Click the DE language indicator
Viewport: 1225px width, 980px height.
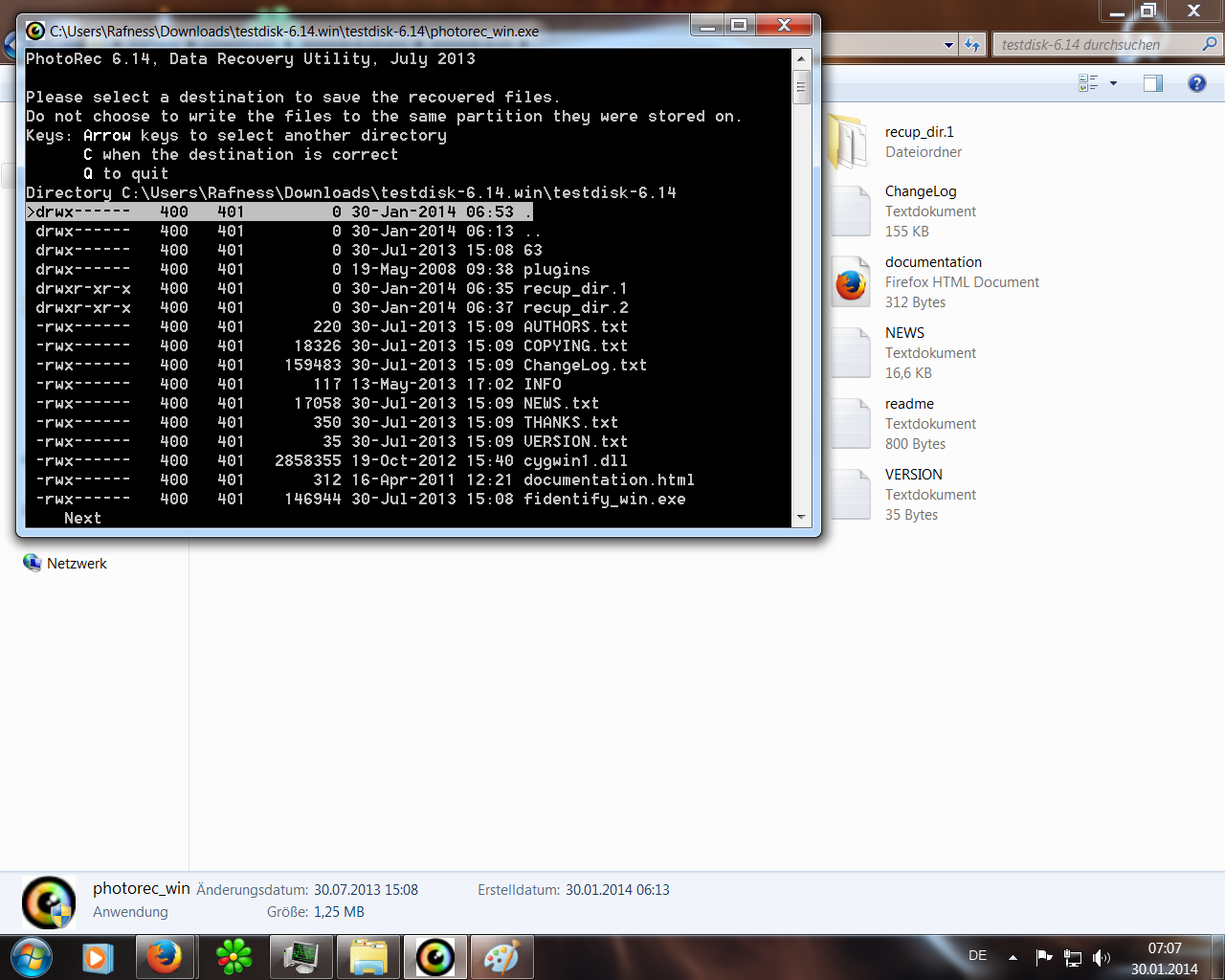(x=977, y=955)
